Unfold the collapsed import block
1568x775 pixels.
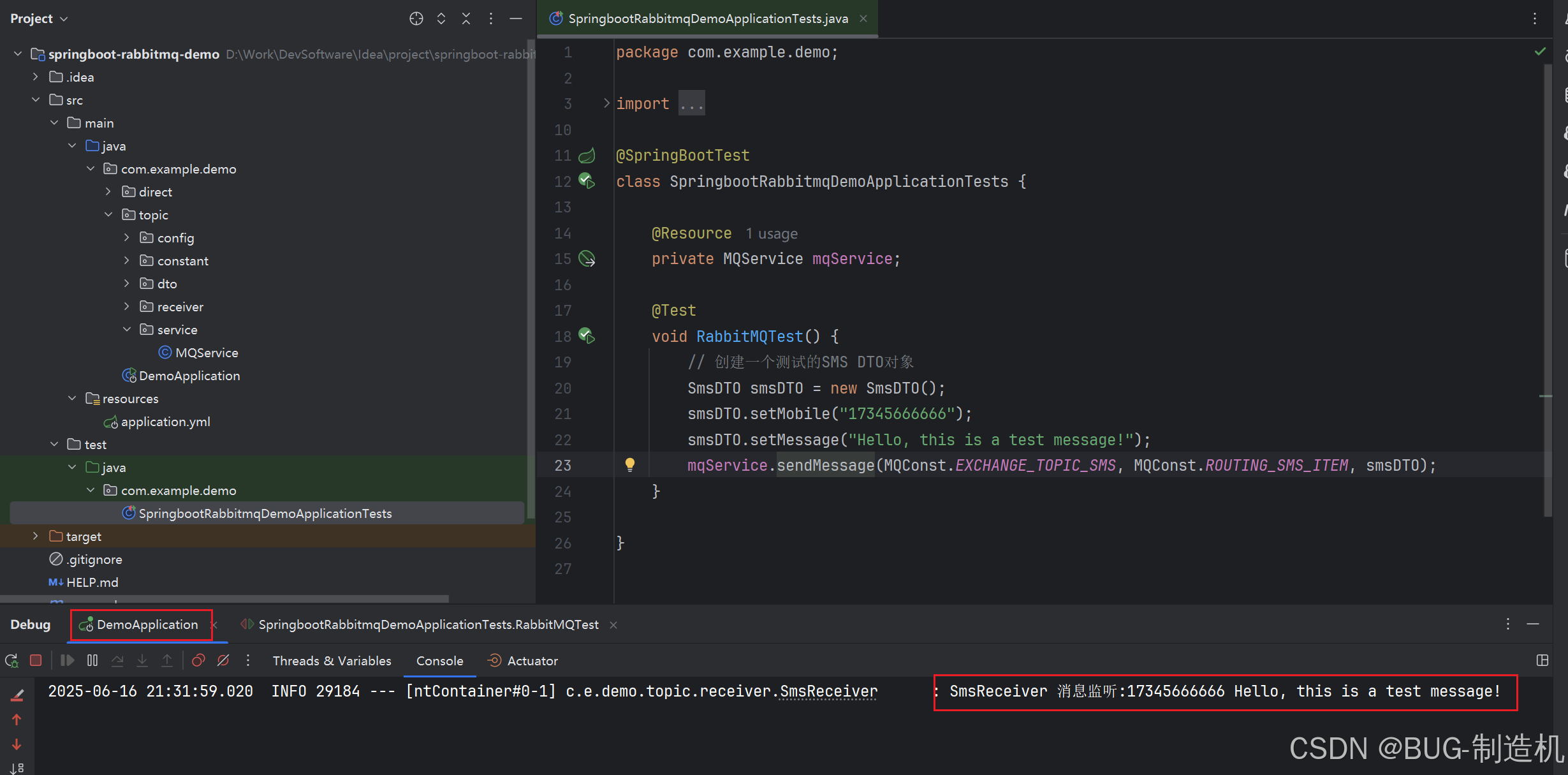tap(606, 103)
